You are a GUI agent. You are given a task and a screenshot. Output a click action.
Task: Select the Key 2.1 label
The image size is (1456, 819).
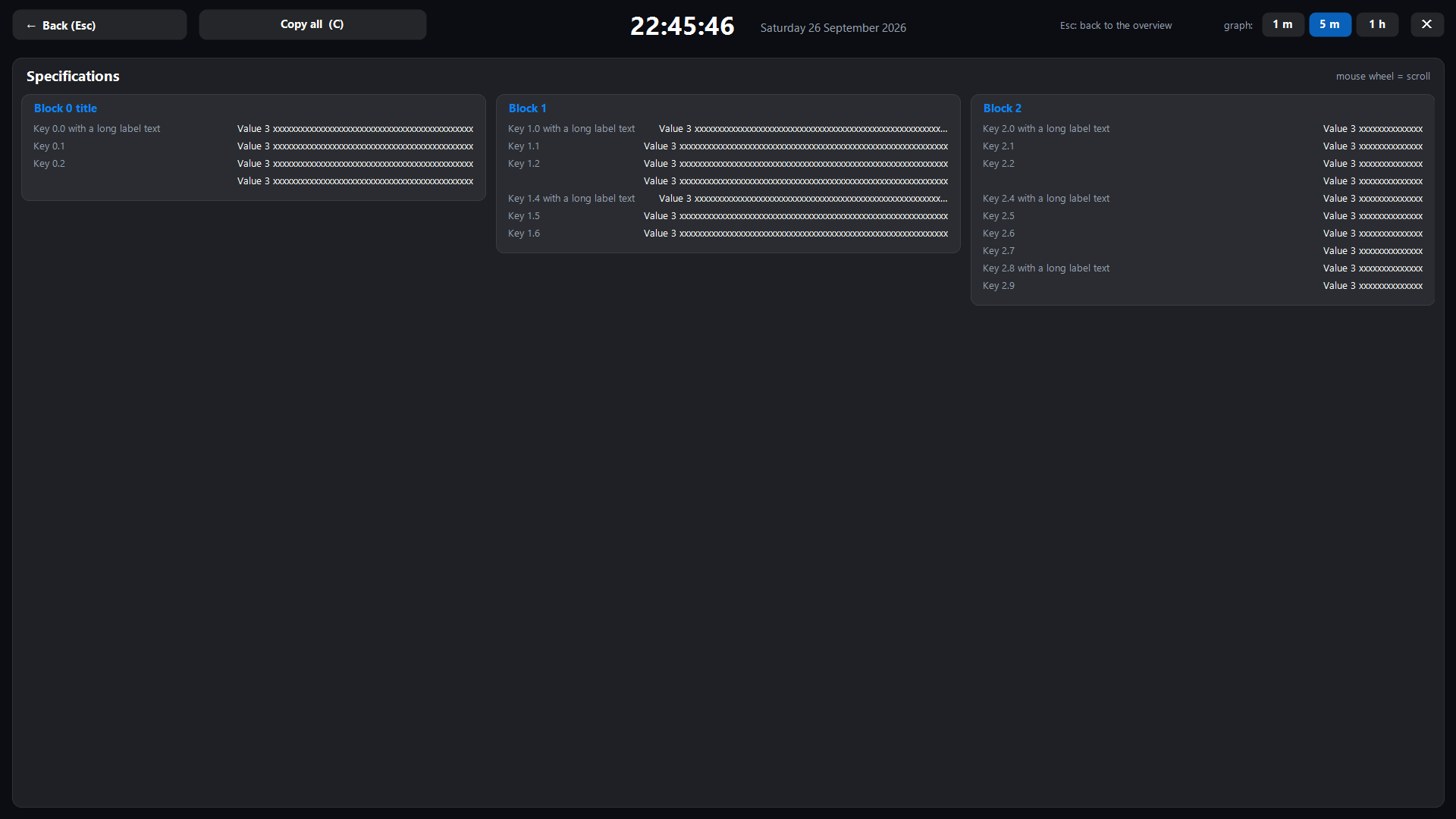pos(999,146)
